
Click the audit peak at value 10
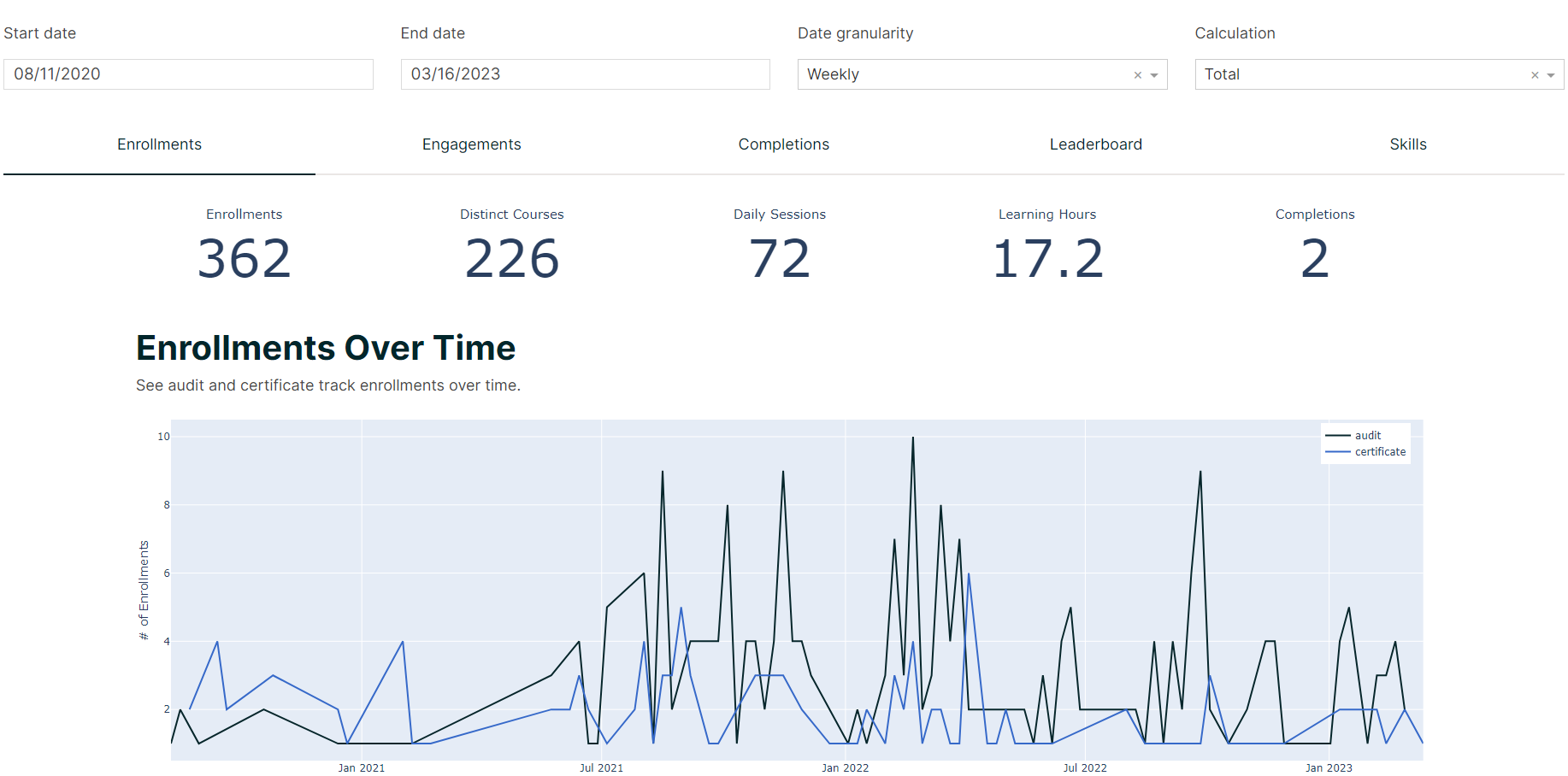tap(913, 438)
